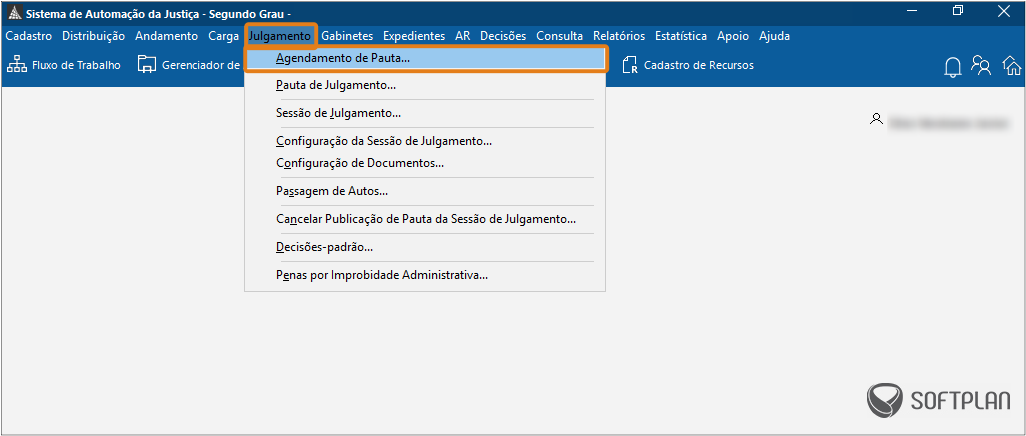Screen dimensions: 1026x436
Task: Click the Gerenciador toolbar icon
Action: [147, 65]
